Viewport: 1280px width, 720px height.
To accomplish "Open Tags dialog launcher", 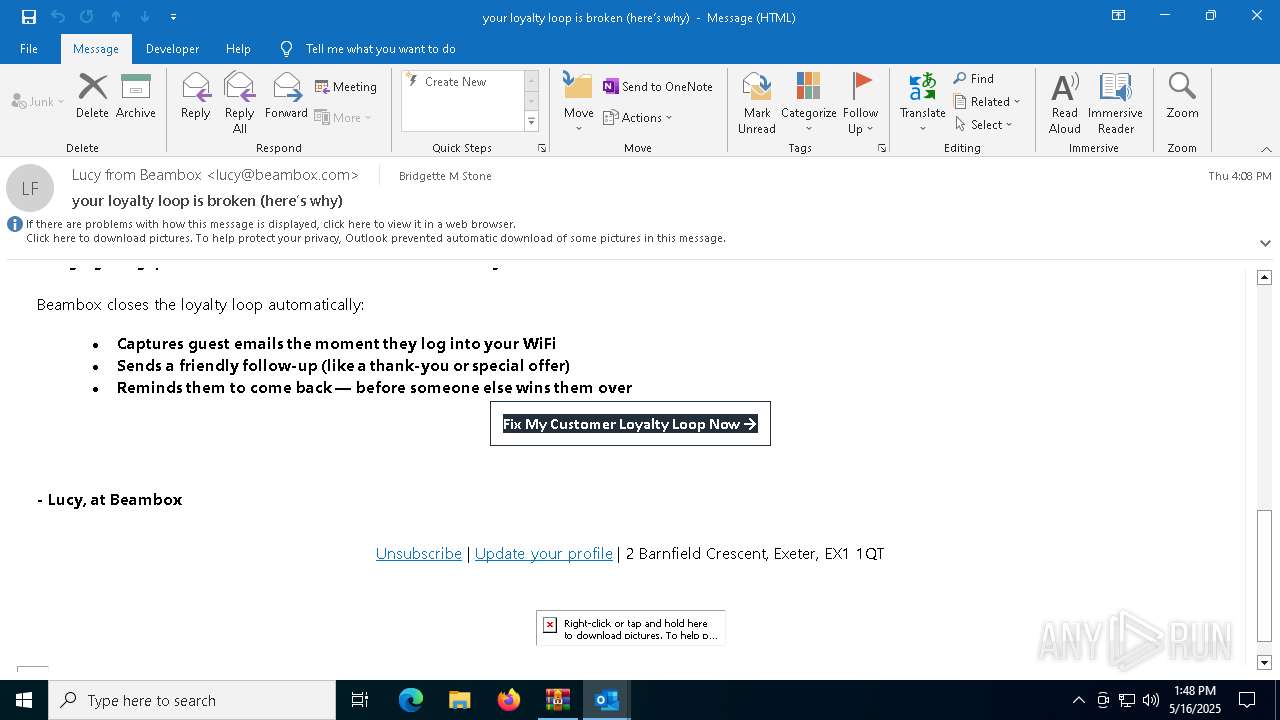I will point(882,148).
